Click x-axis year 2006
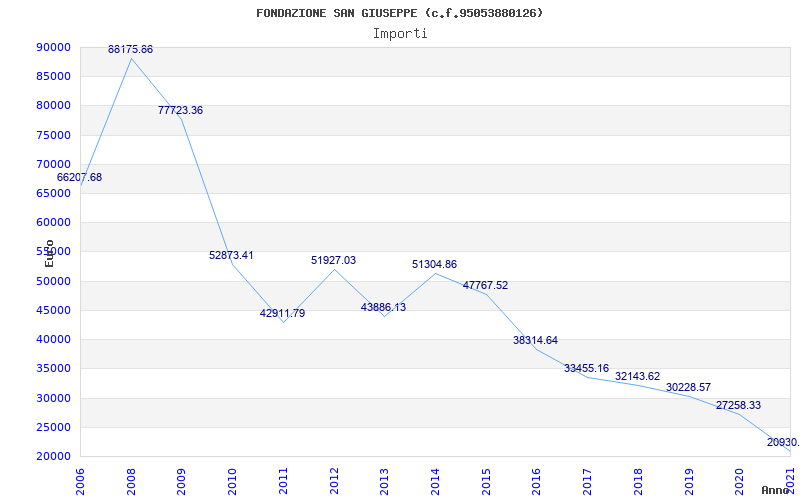The image size is (800, 500). tap(81, 481)
